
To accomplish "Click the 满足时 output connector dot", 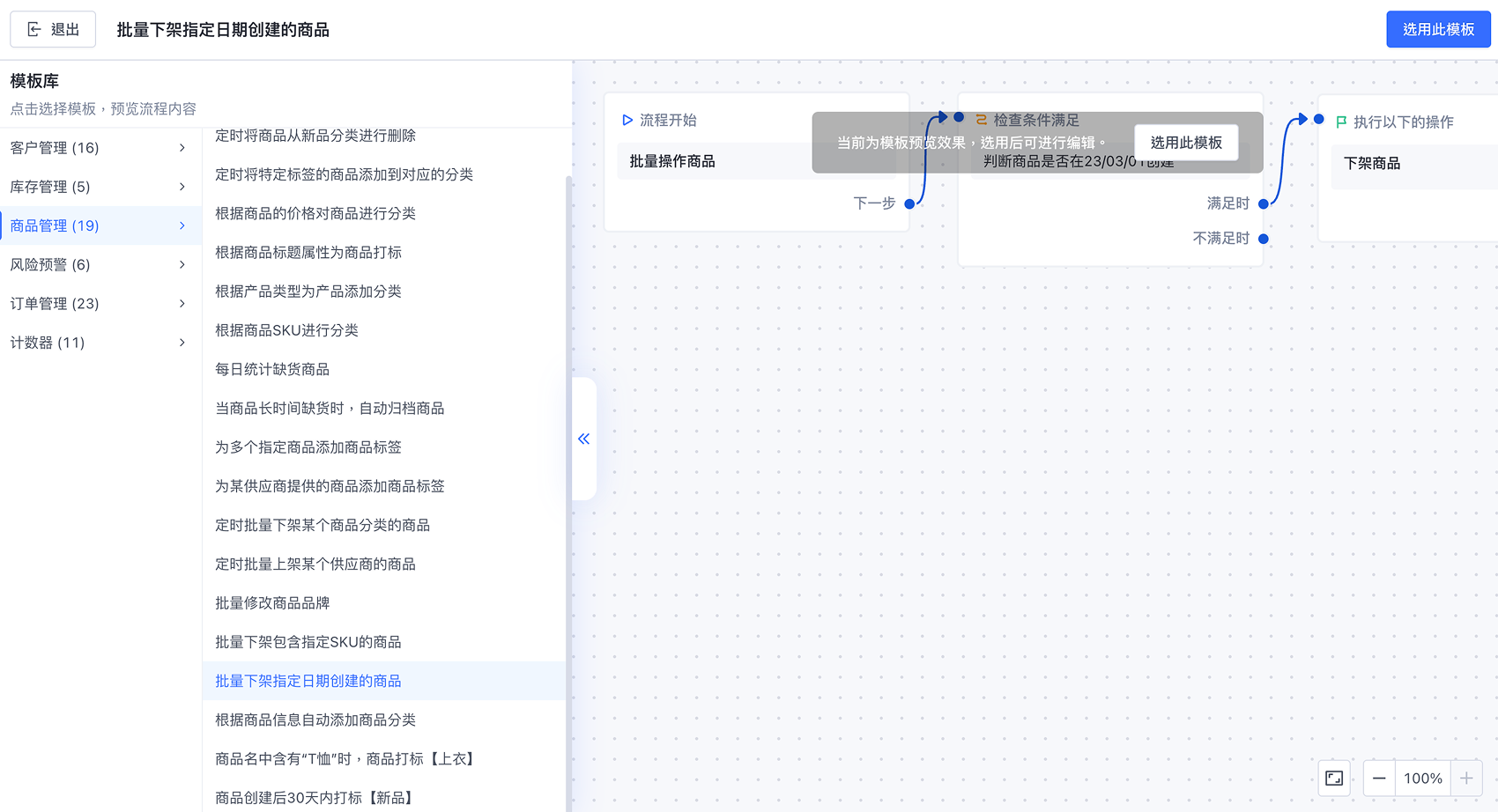I will click(x=1264, y=203).
